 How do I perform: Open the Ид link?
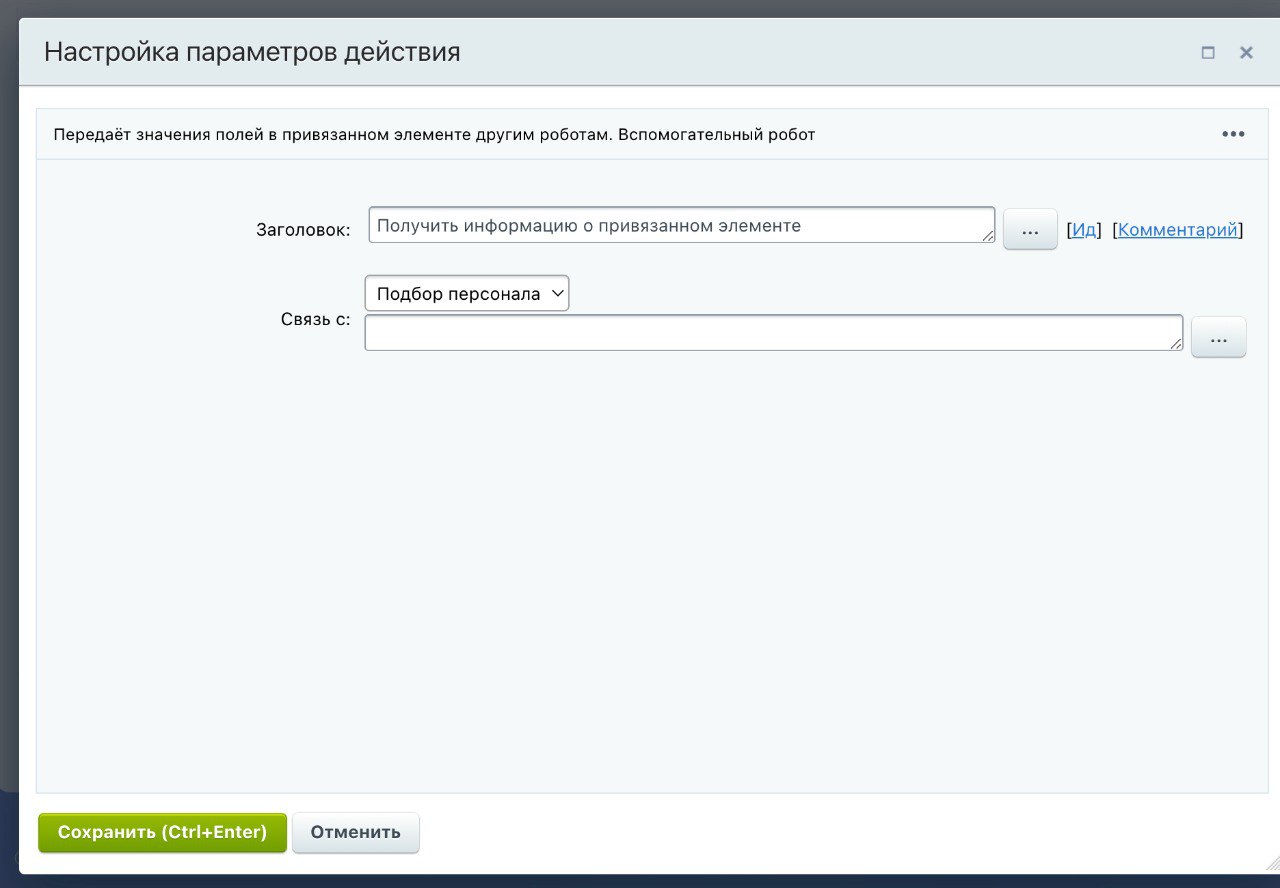click(x=1084, y=230)
